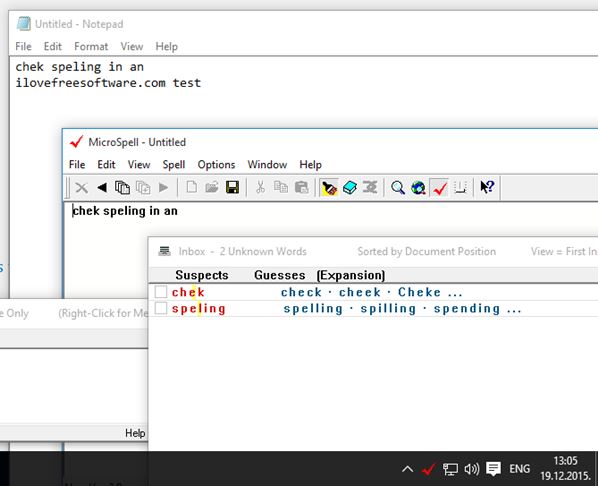Choose the guess 'spelling'
Image resolution: width=598 pixels, height=486 pixels.
[x=313, y=308]
